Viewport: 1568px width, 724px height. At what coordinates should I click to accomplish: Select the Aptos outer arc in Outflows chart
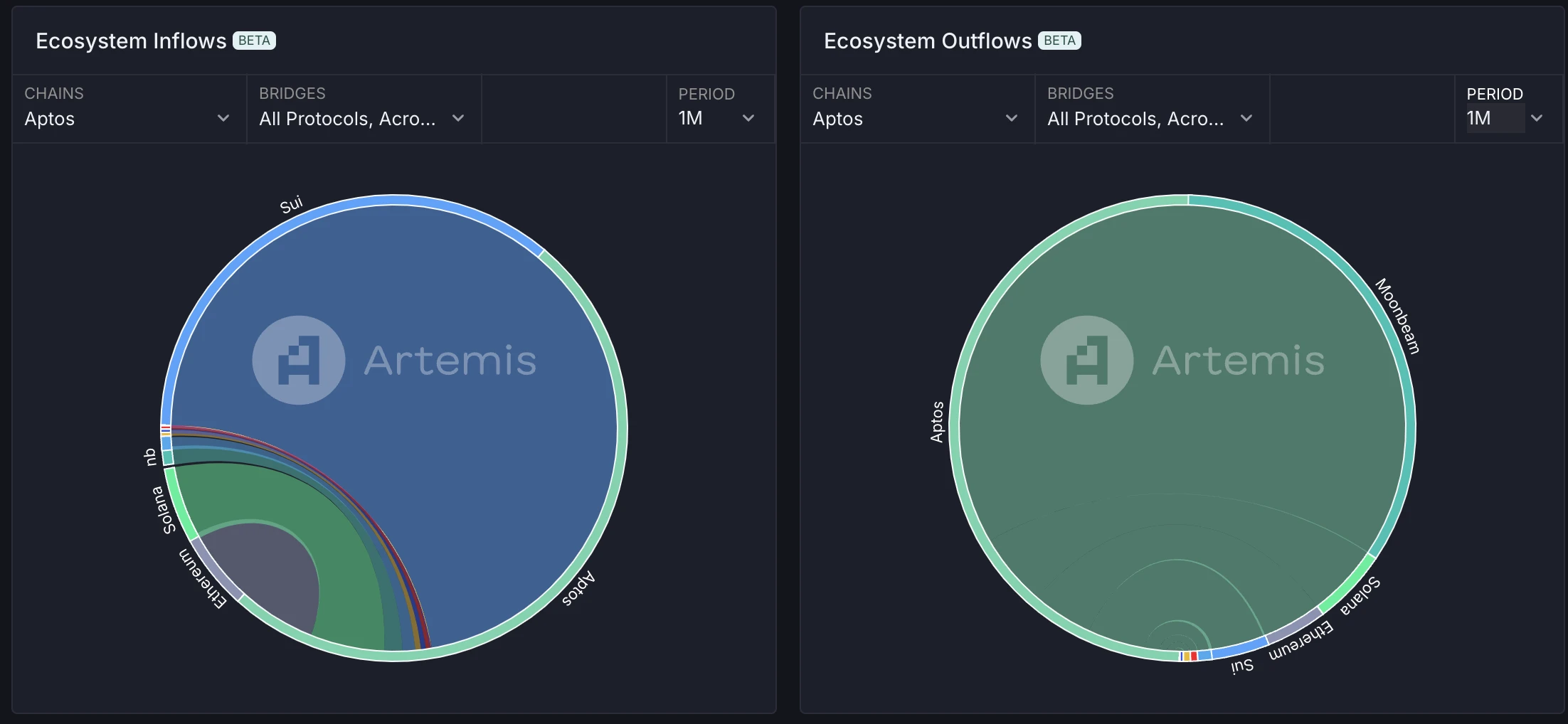955,427
